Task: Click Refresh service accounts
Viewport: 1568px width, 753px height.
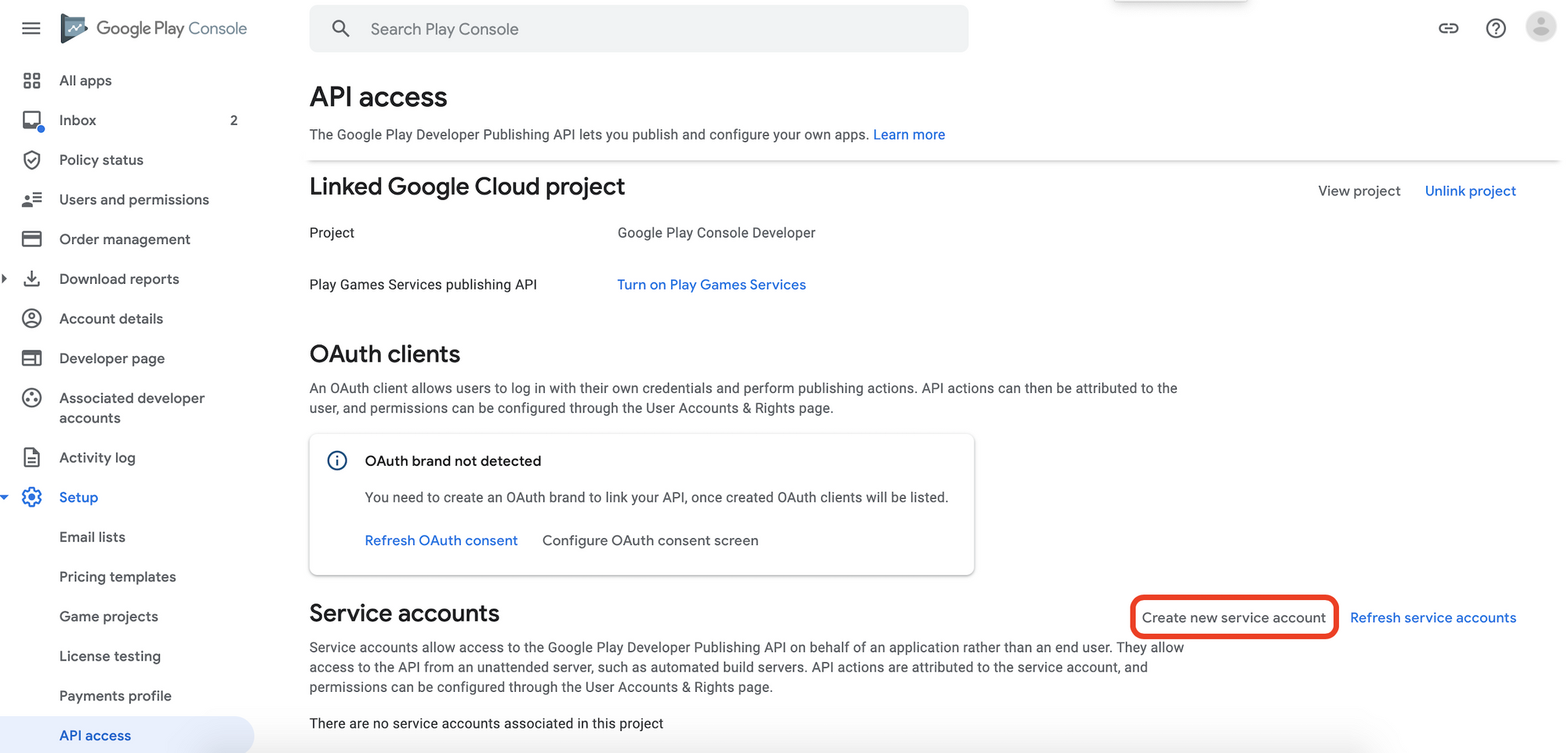Action: click(1433, 618)
